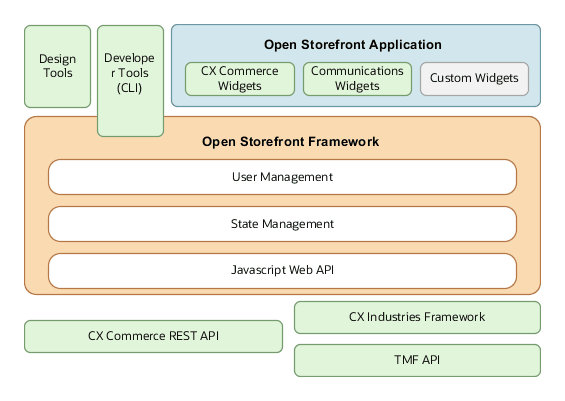Select the User Management bar
Screen dimensions: 565x401
[282, 177]
